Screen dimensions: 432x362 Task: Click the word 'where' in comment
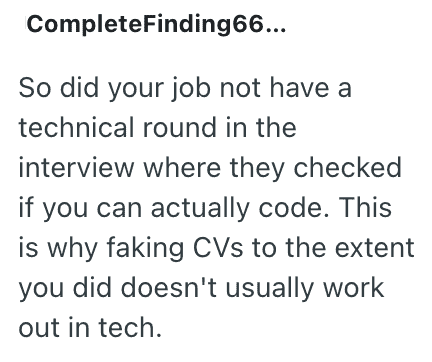pos(182,168)
